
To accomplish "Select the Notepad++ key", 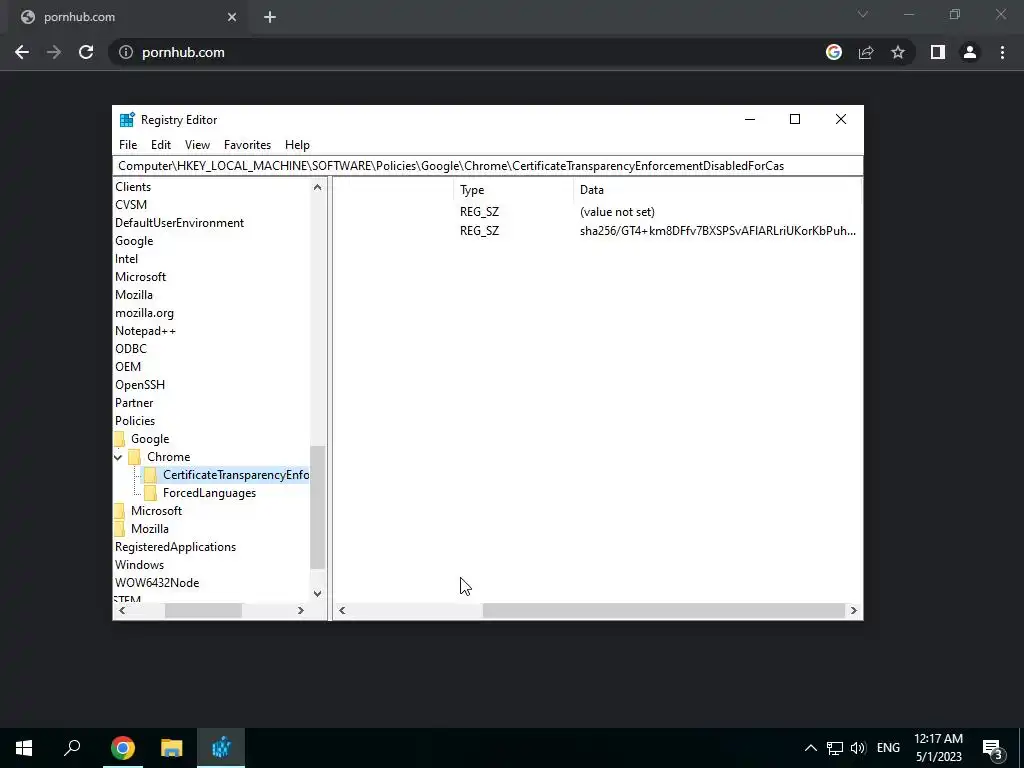I will (146, 331).
